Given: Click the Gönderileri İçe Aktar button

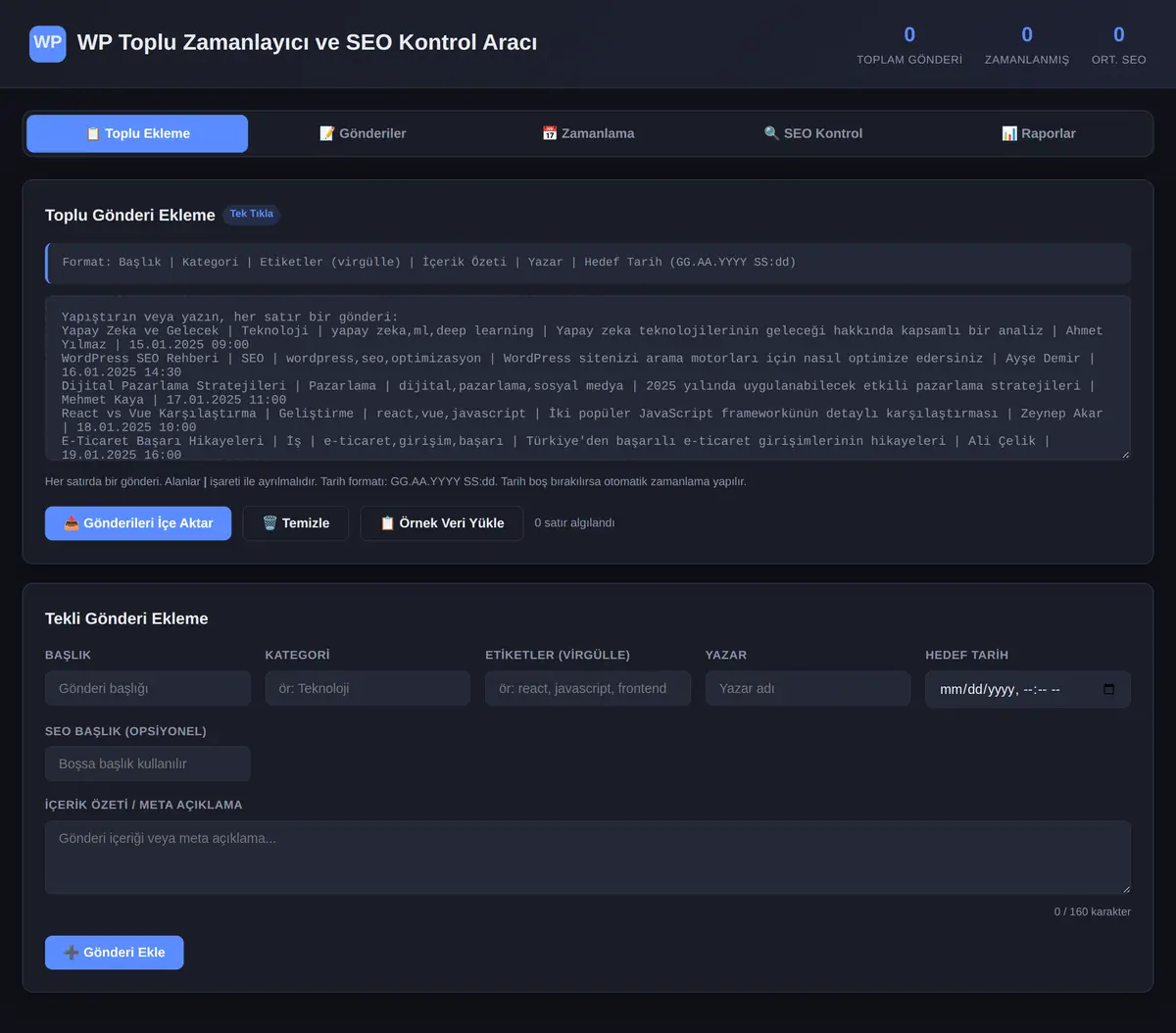Looking at the screenshot, I should 138,523.
